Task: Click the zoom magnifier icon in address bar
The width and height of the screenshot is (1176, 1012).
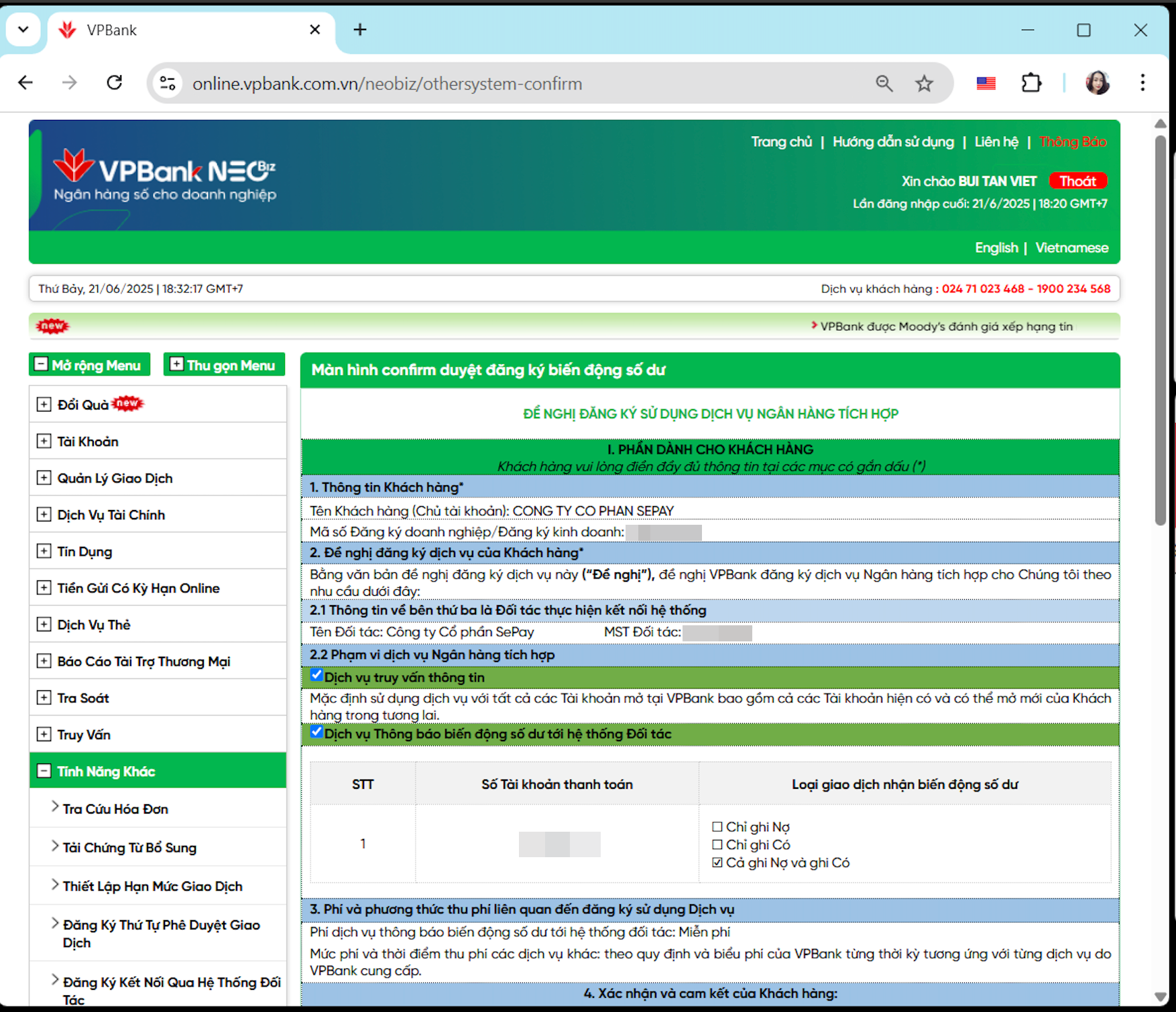Action: coord(884,84)
